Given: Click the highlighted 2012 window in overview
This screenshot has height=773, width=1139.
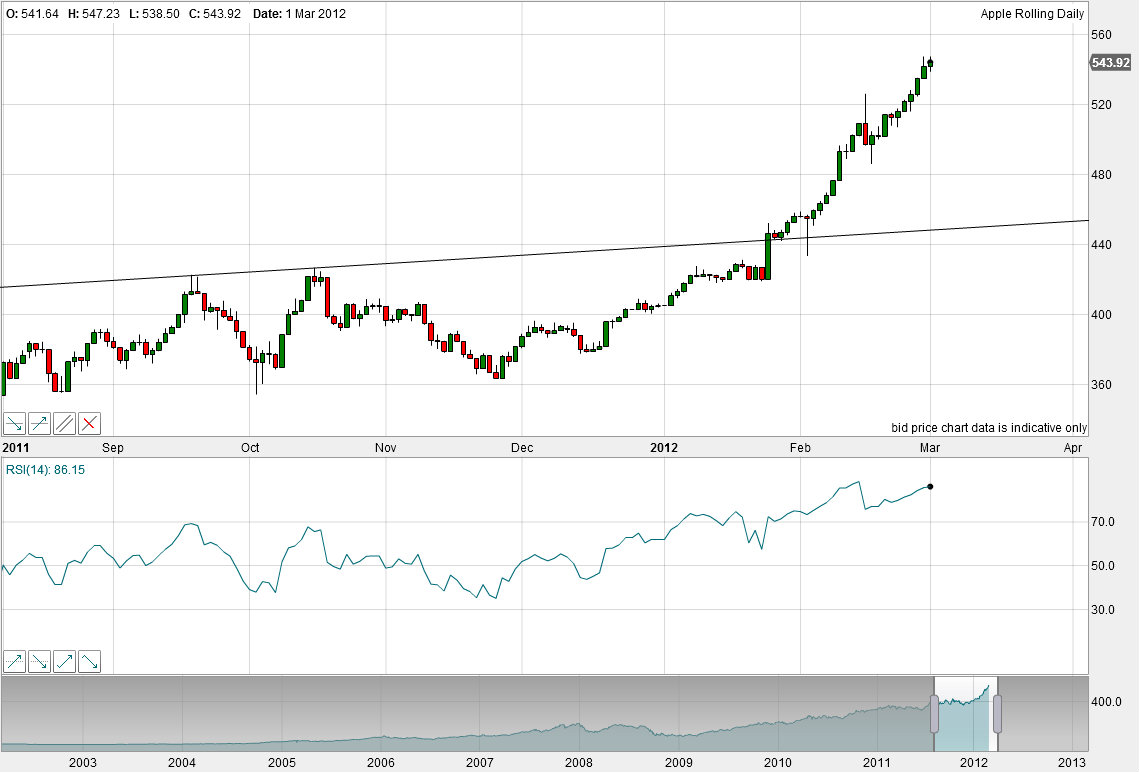Looking at the screenshot, I should click(965, 714).
